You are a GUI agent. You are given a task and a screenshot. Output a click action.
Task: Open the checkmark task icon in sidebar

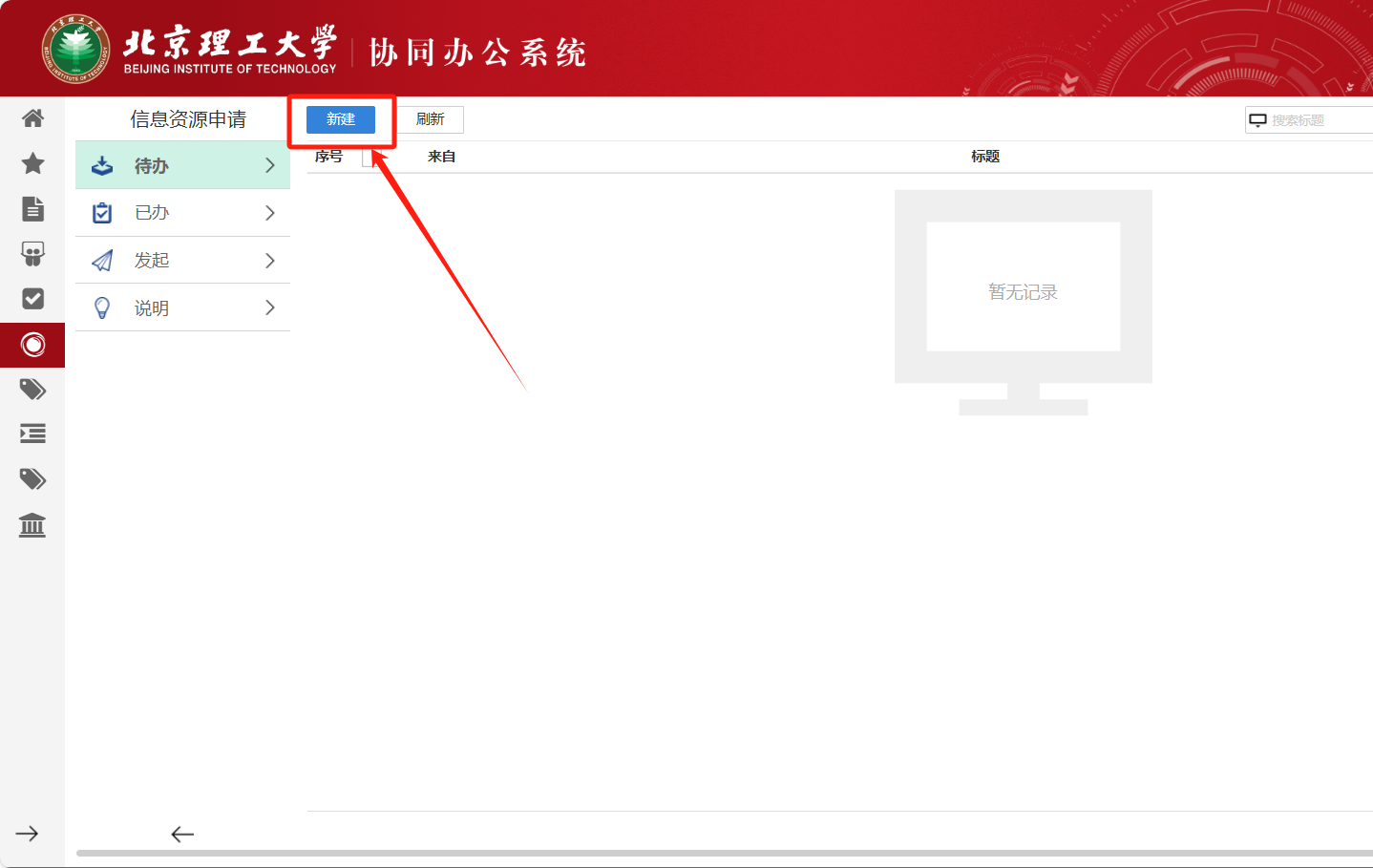tap(32, 299)
